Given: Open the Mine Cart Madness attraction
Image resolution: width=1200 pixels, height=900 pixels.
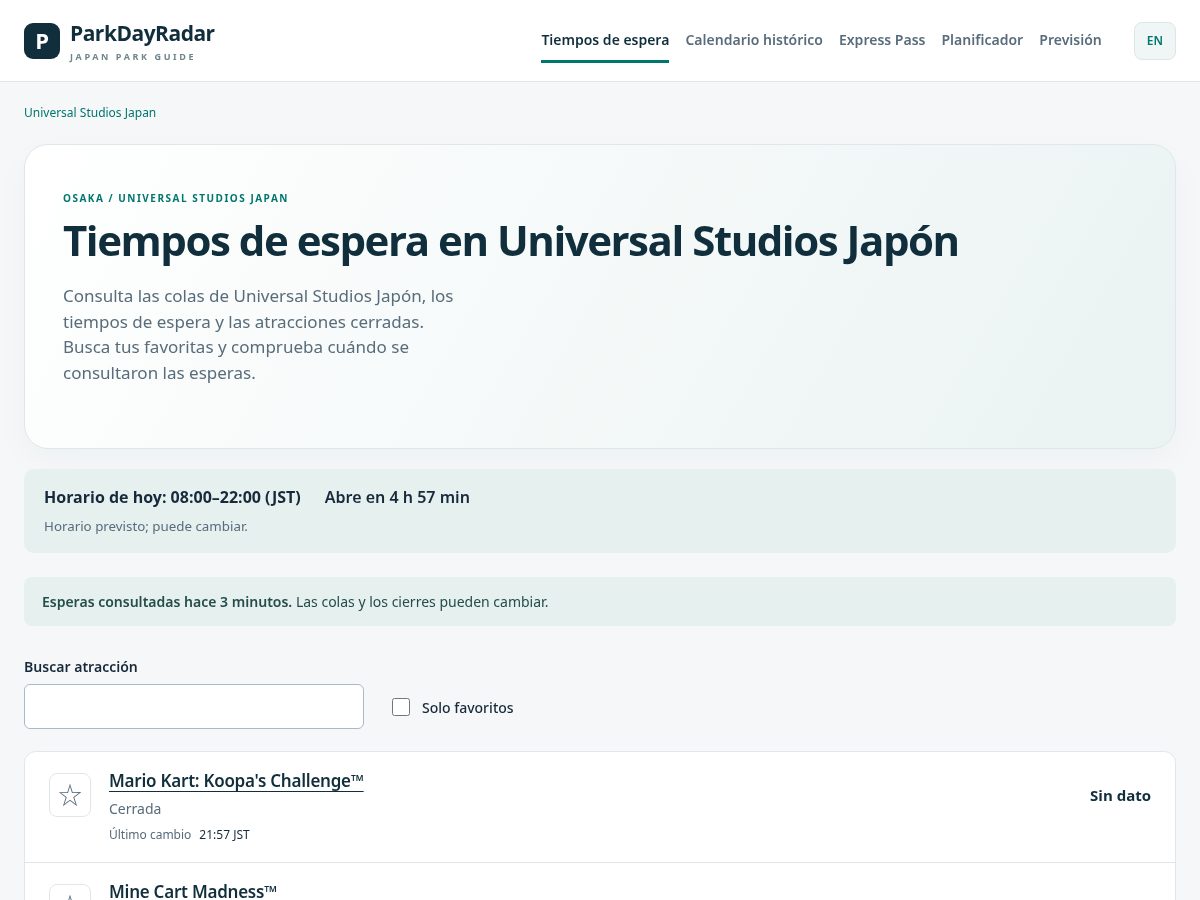Looking at the screenshot, I should point(193,890).
